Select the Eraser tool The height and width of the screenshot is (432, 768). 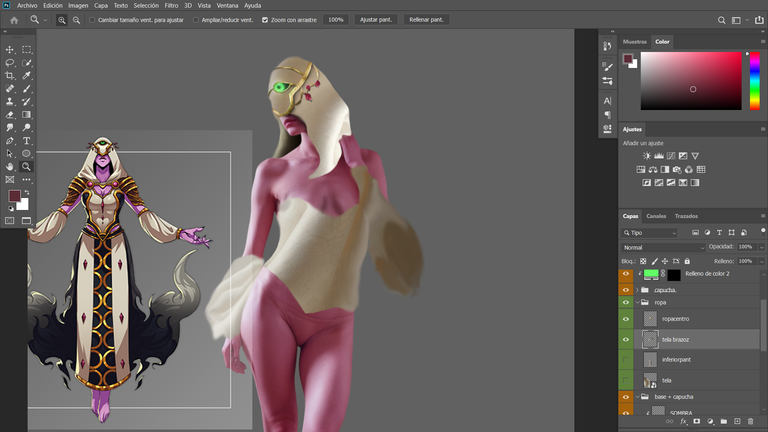tap(9, 115)
